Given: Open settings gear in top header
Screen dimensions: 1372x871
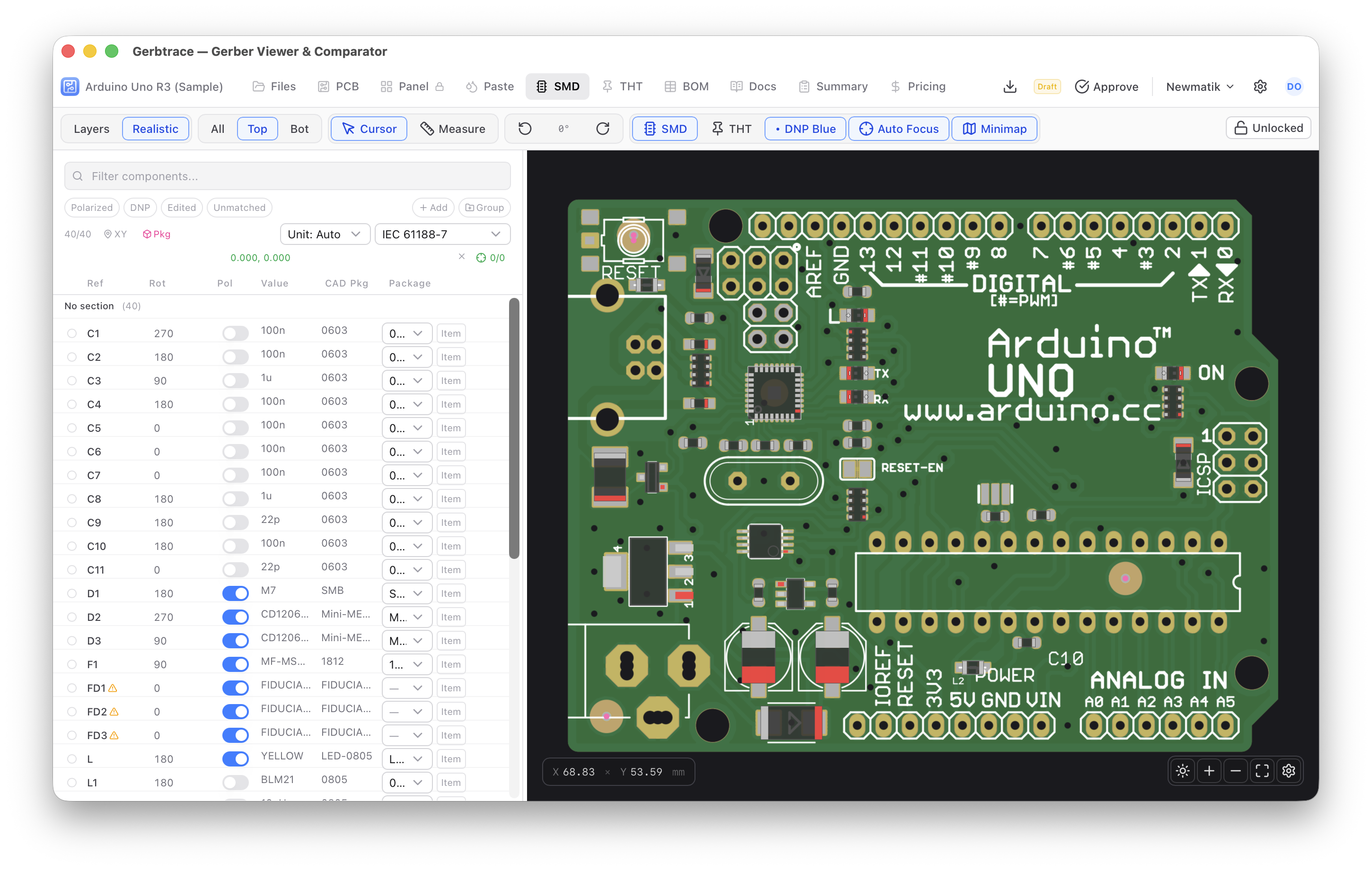Looking at the screenshot, I should tap(1260, 87).
